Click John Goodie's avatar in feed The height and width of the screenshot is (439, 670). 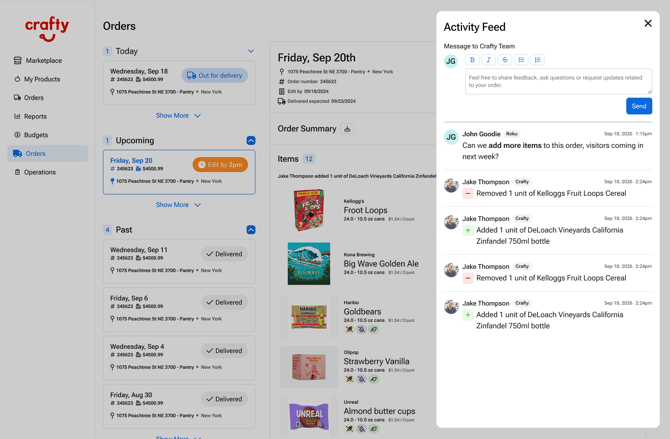pos(451,137)
